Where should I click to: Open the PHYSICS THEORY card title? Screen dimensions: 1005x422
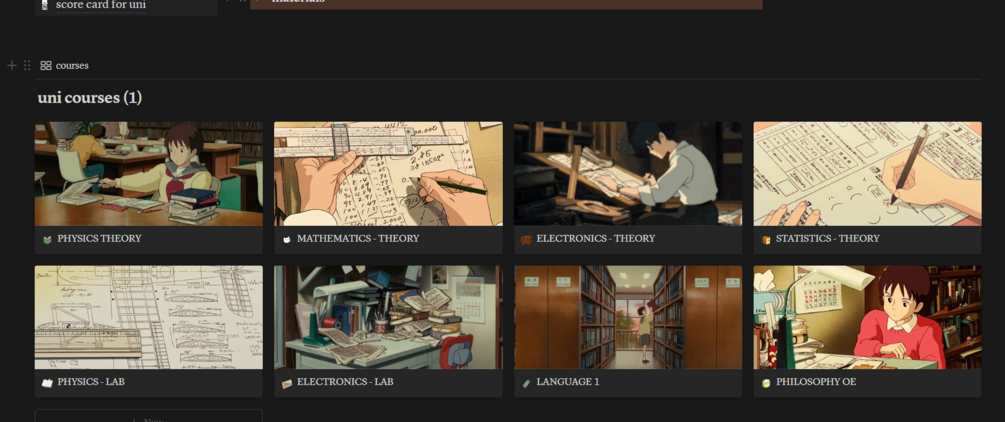(x=99, y=239)
